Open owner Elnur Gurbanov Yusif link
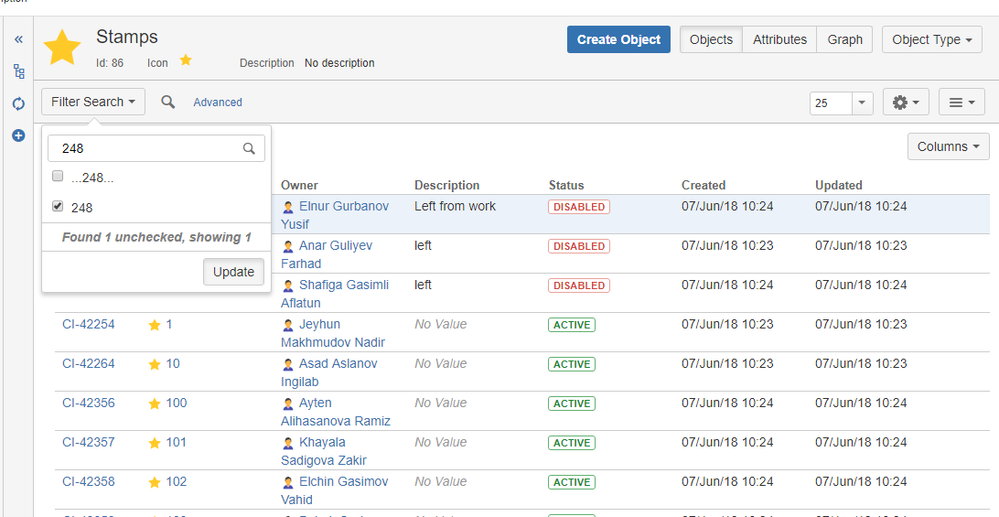 point(334,215)
